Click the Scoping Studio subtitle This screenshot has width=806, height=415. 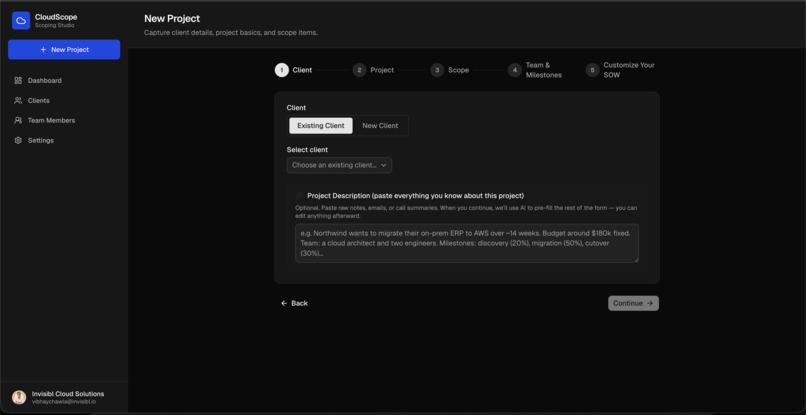pyautogui.click(x=54, y=25)
